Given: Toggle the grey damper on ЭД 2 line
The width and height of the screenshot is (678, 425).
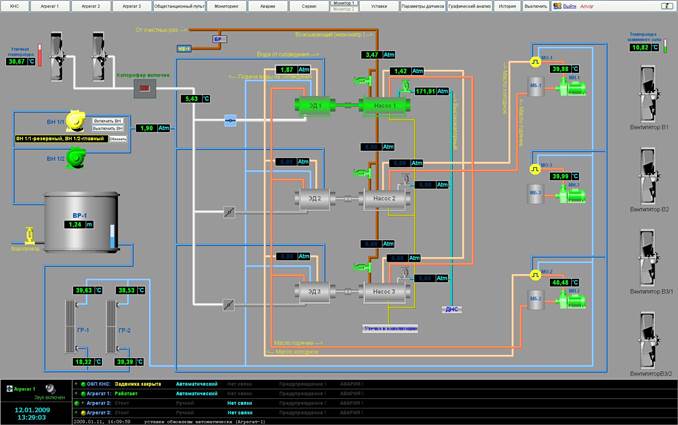Looking at the screenshot, I should point(231,212).
